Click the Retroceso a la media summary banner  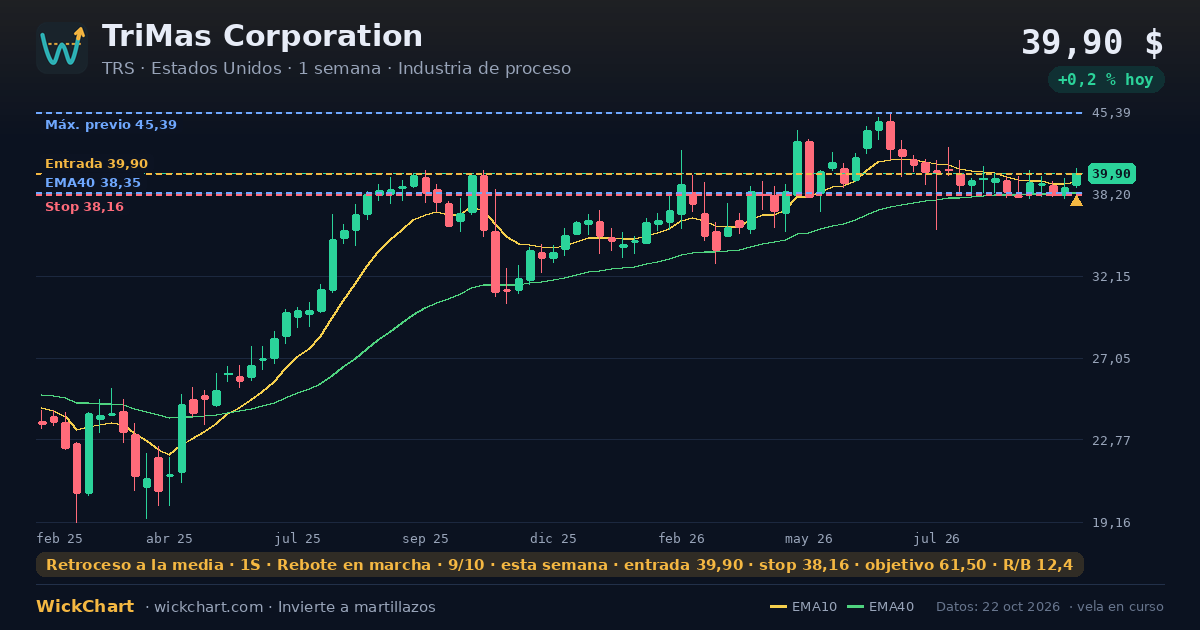[560, 565]
